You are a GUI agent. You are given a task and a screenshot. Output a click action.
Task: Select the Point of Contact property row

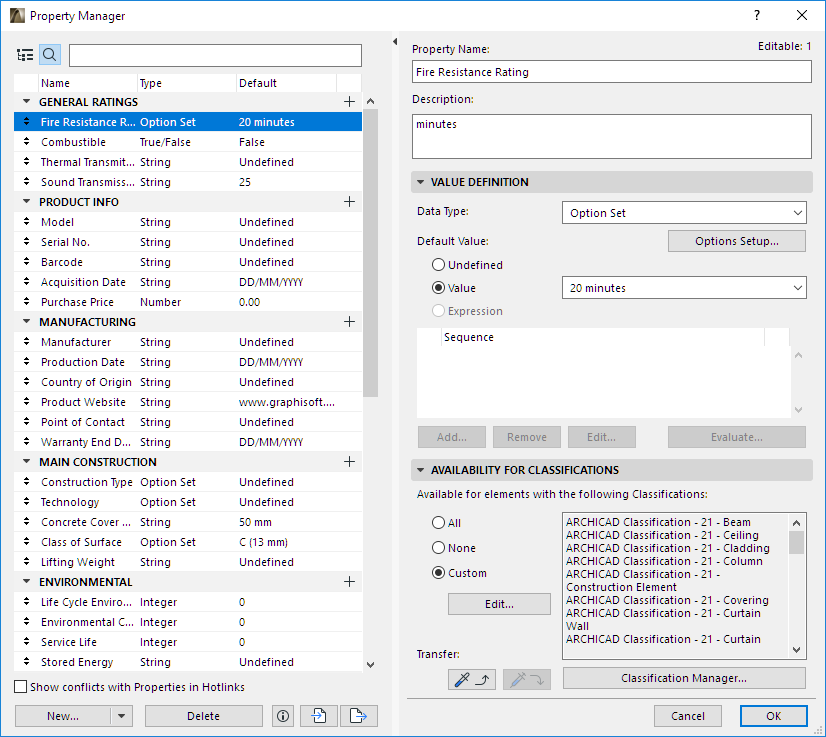click(188, 422)
